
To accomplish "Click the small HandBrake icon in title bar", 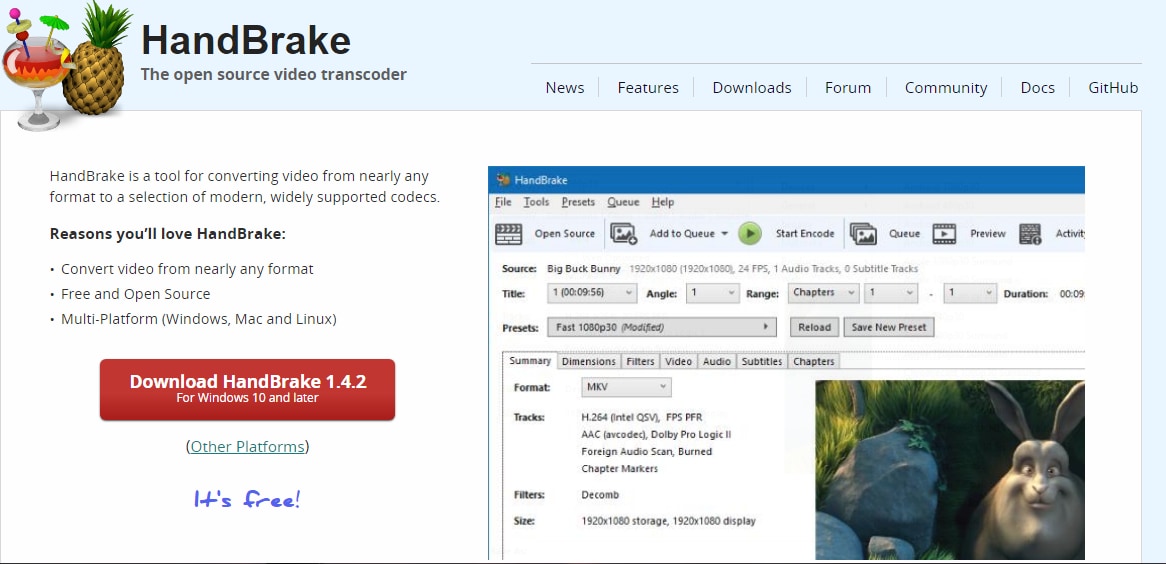I will (x=503, y=180).
